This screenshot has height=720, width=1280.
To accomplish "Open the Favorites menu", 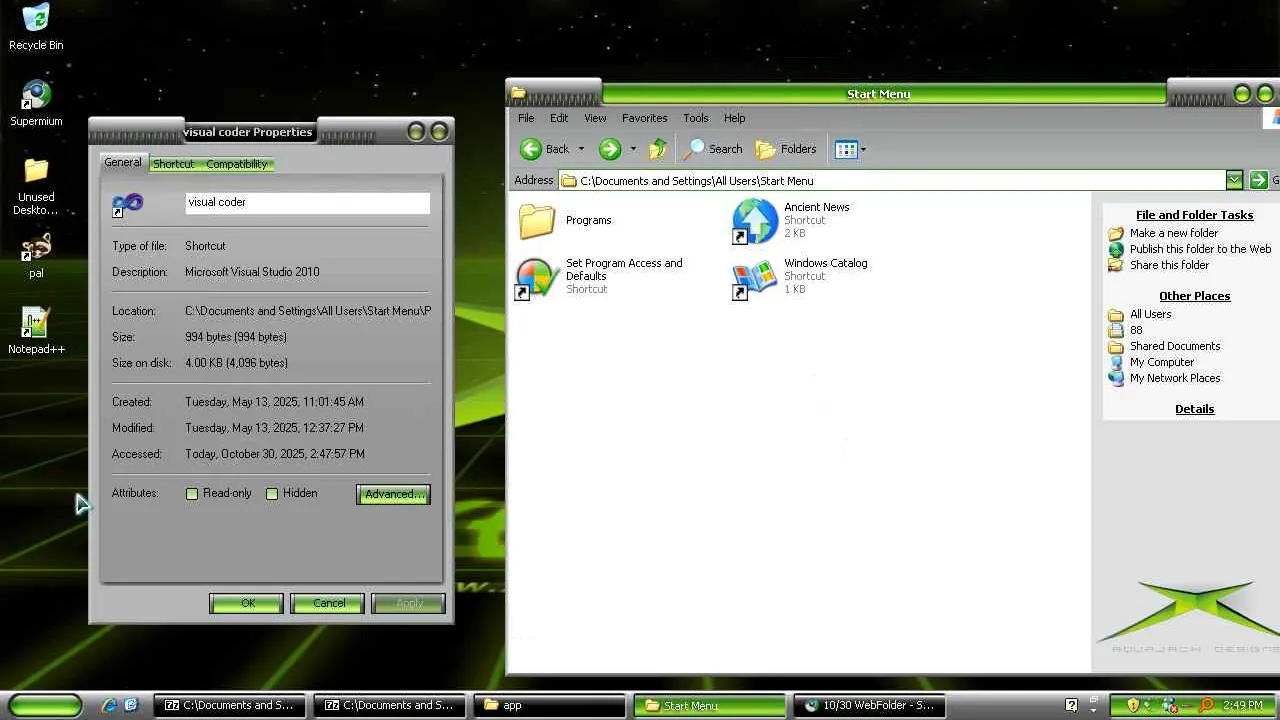I will point(644,118).
